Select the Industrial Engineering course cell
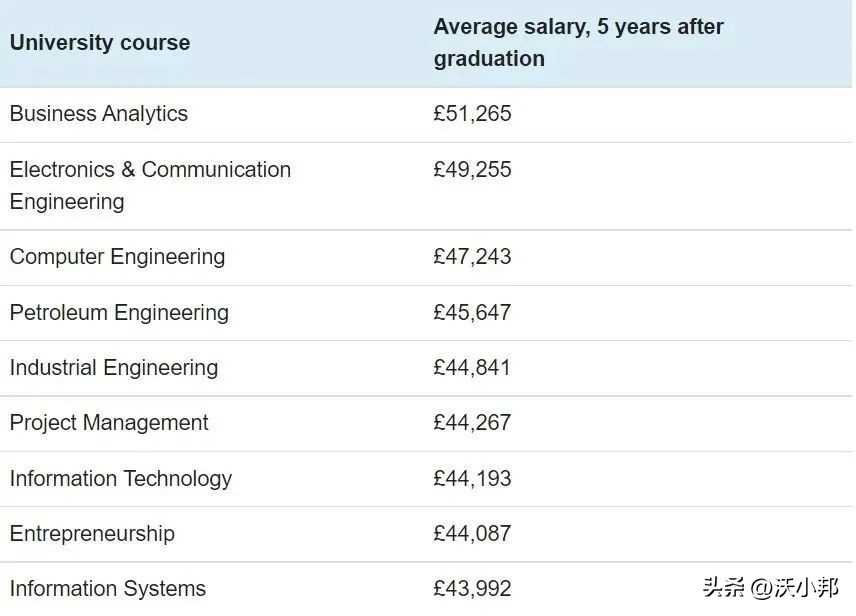Image resolution: width=856 pixels, height=616 pixels. pyautogui.click(x=114, y=368)
